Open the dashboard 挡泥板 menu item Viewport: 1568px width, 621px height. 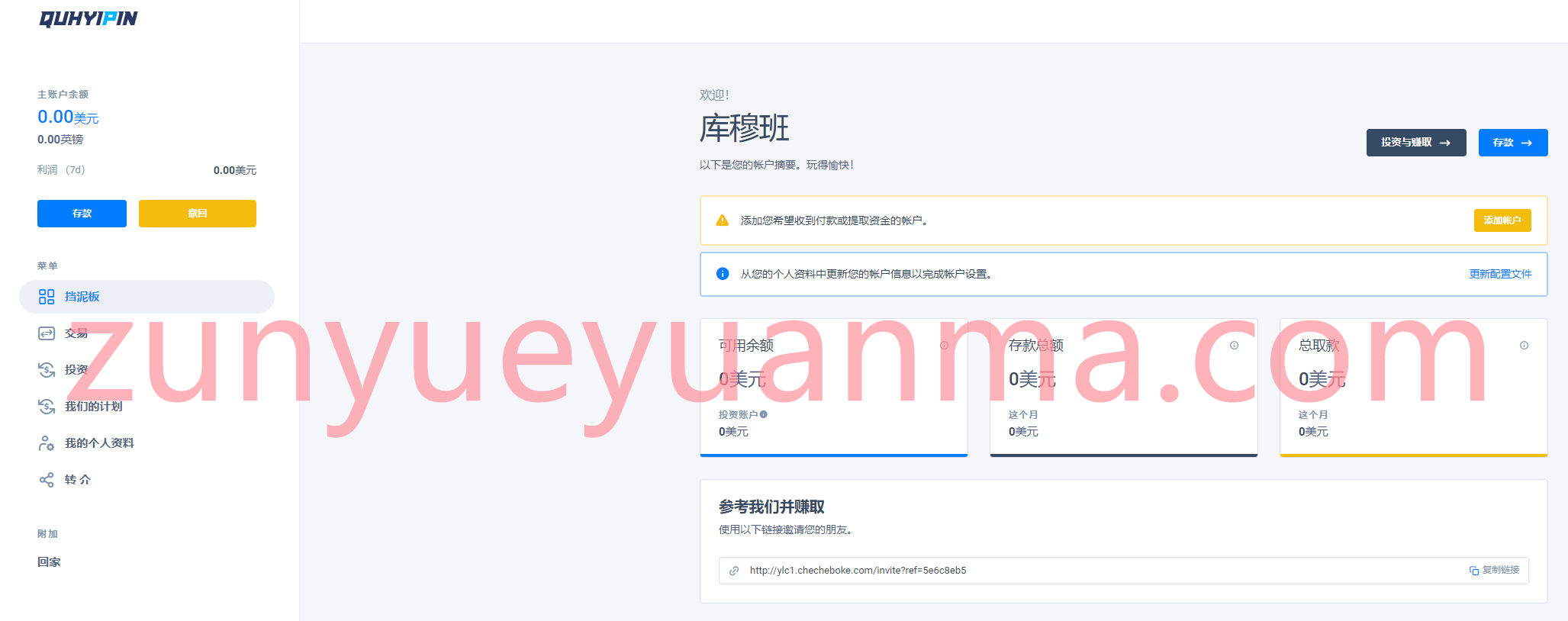146,297
